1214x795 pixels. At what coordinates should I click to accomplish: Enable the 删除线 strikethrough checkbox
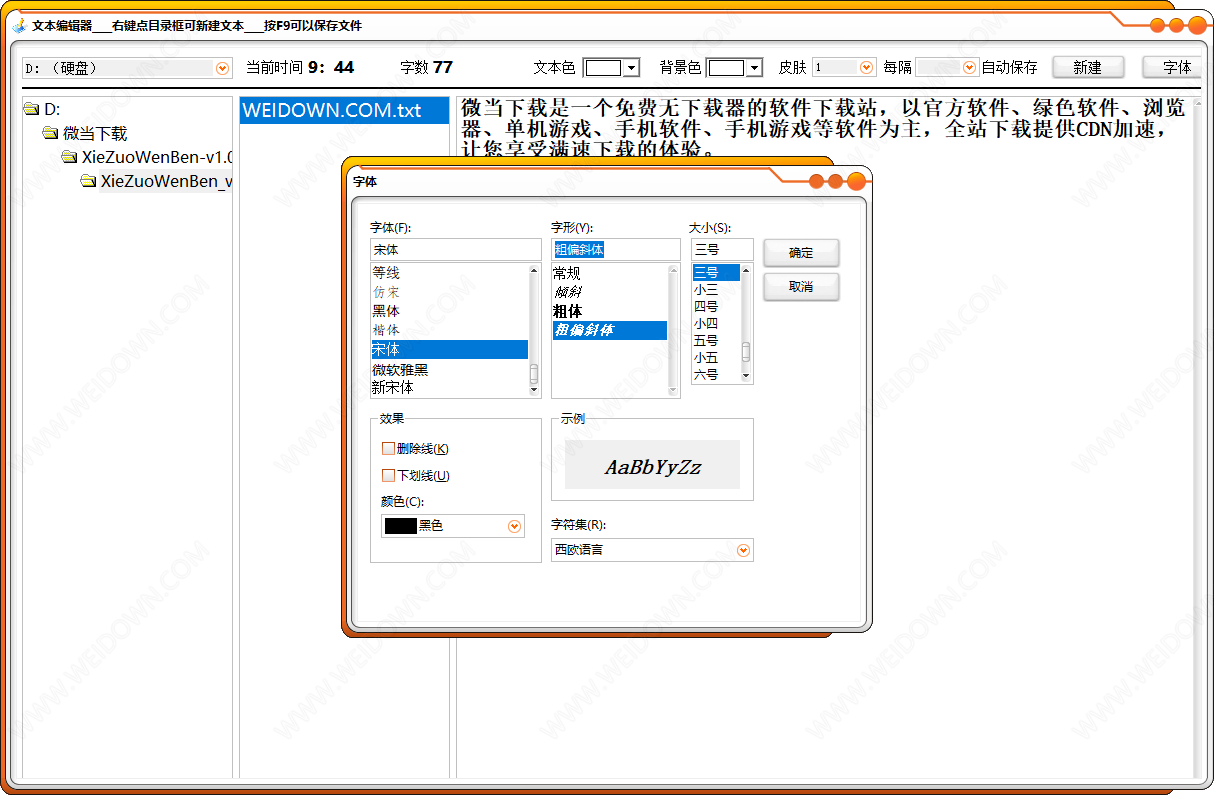[x=388, y=449]
